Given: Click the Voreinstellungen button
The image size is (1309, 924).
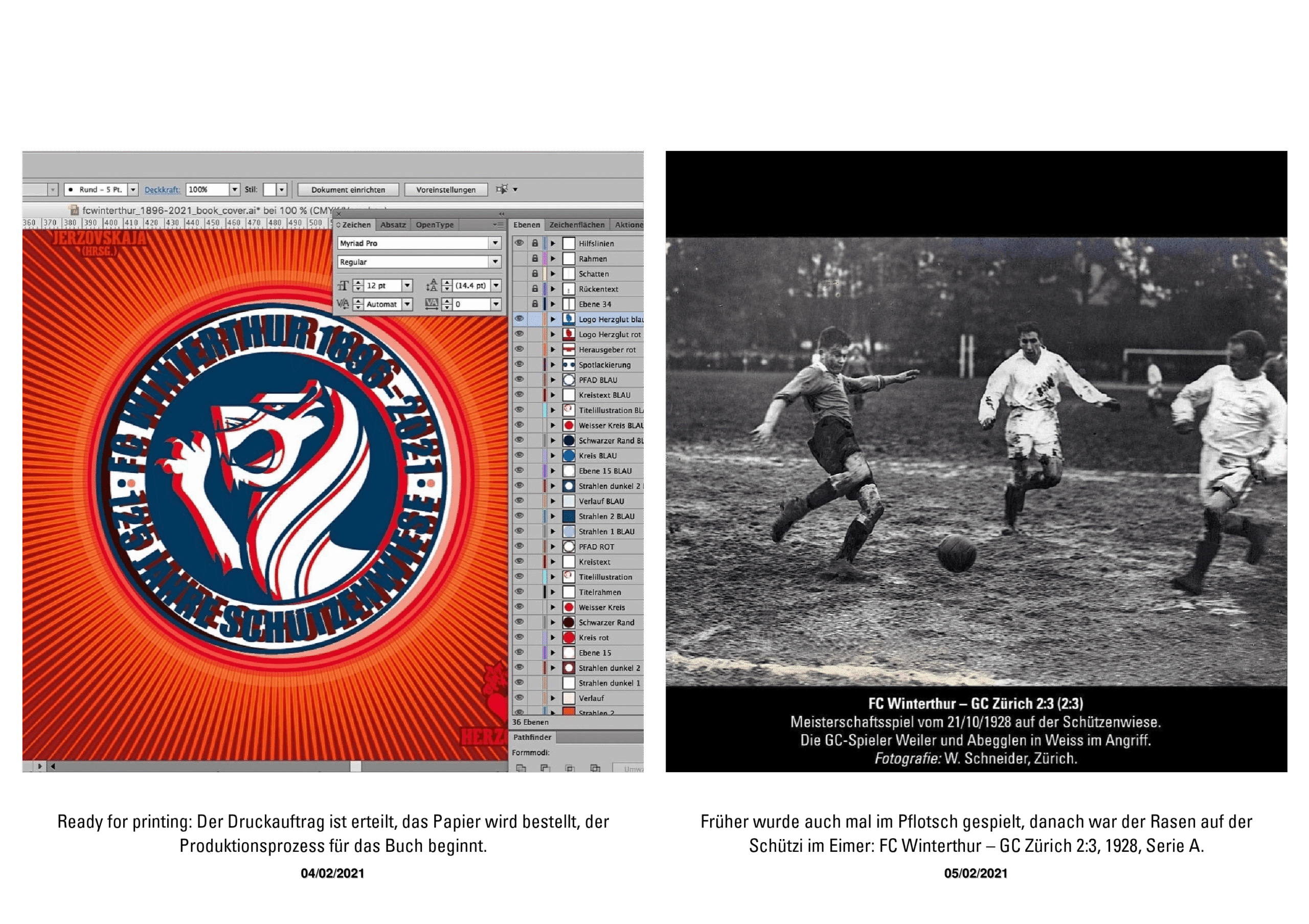Looking at the screenshot, I should (x=445, y=190).
